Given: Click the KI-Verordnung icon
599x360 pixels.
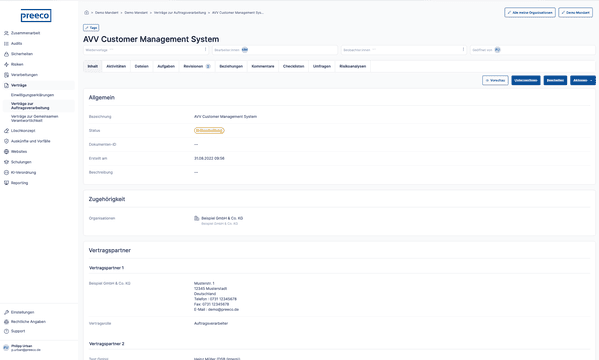Looking at the screenshot, I should pos(6,172).
